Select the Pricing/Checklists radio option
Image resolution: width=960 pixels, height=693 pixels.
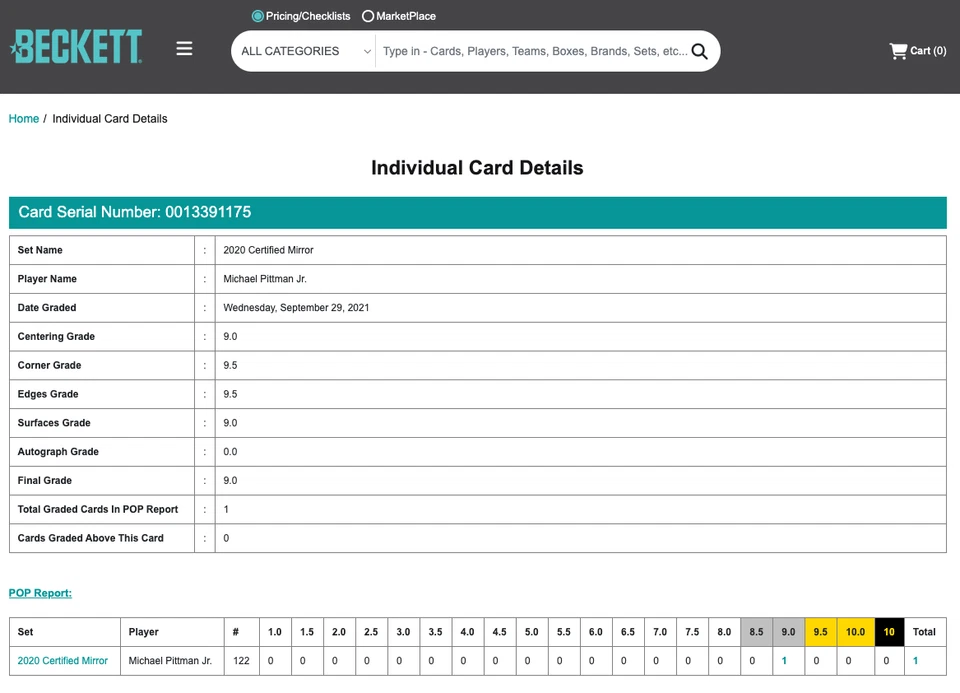(x=258, y=16)
